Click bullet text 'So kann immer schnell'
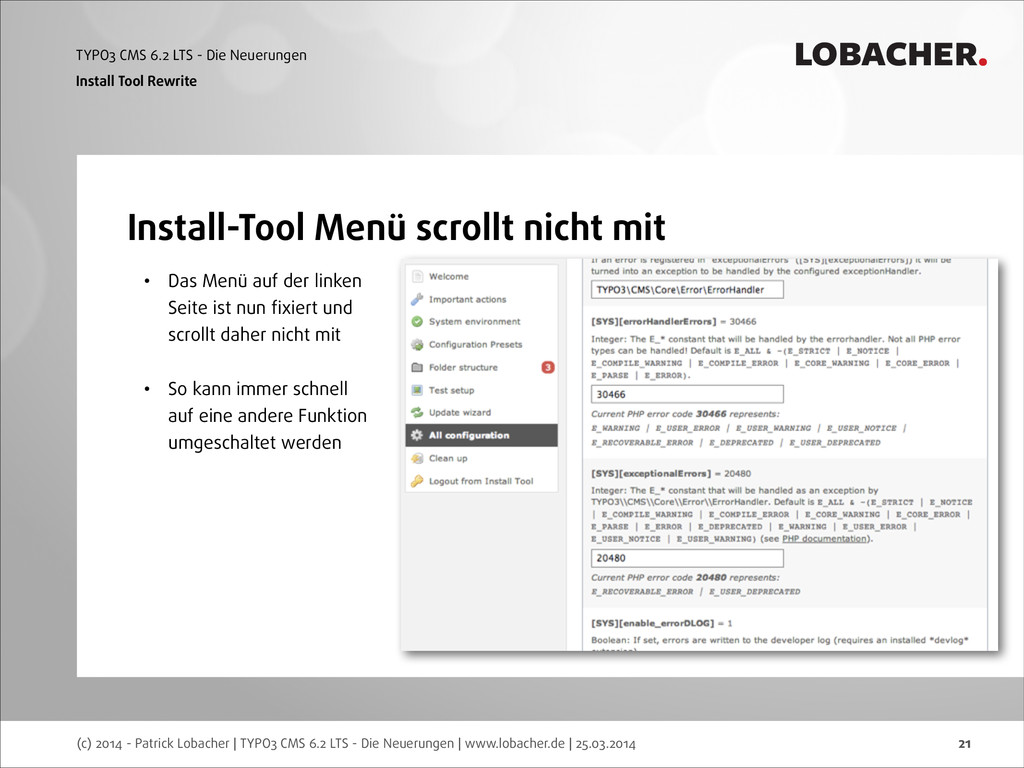This screenshot has height=768, width=1024. 257,389
